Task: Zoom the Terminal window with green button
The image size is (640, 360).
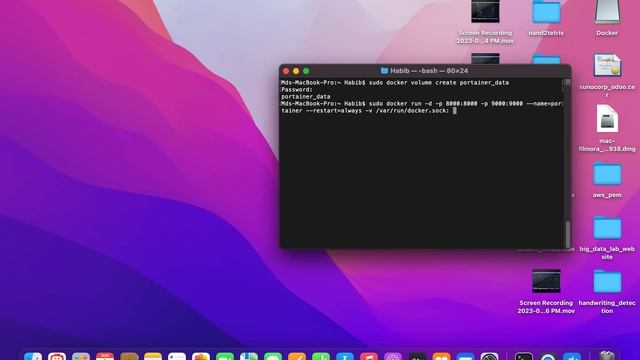Action: tap(306, 71)
